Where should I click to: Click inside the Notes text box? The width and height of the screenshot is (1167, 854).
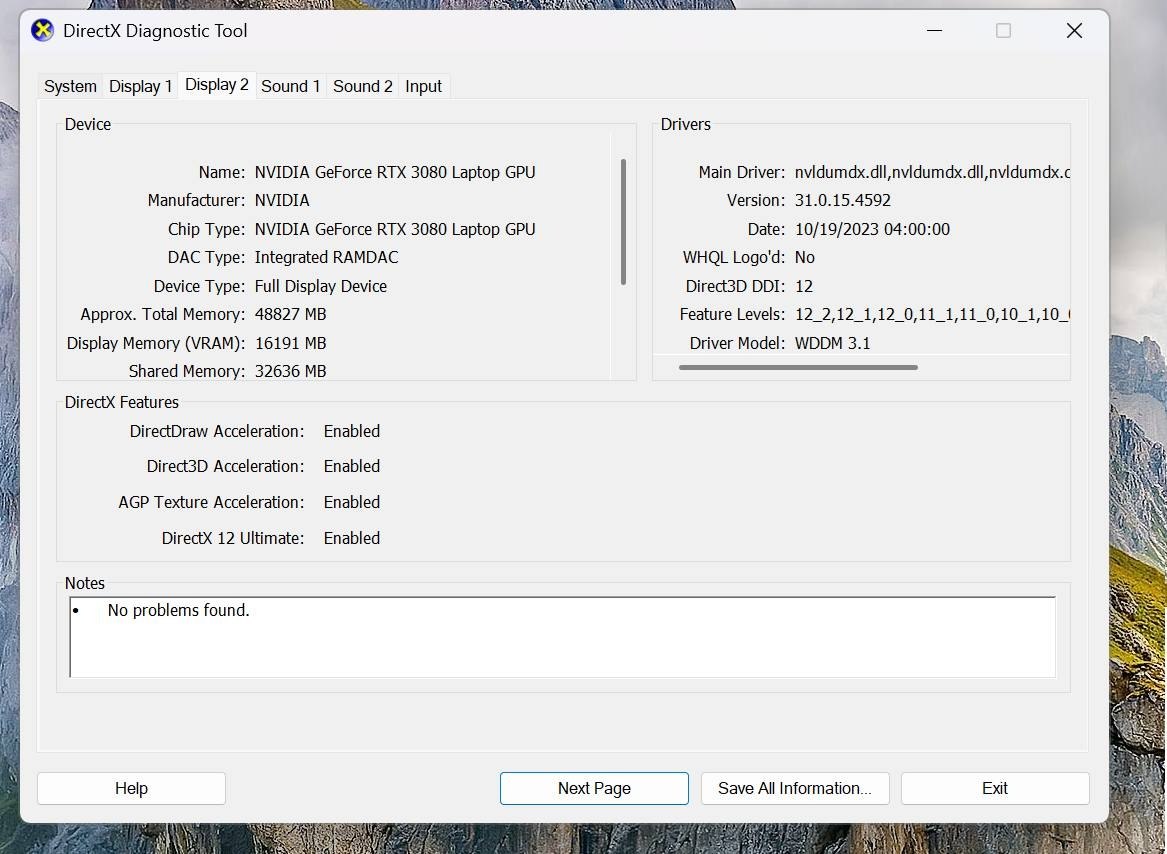click(563, 637)
